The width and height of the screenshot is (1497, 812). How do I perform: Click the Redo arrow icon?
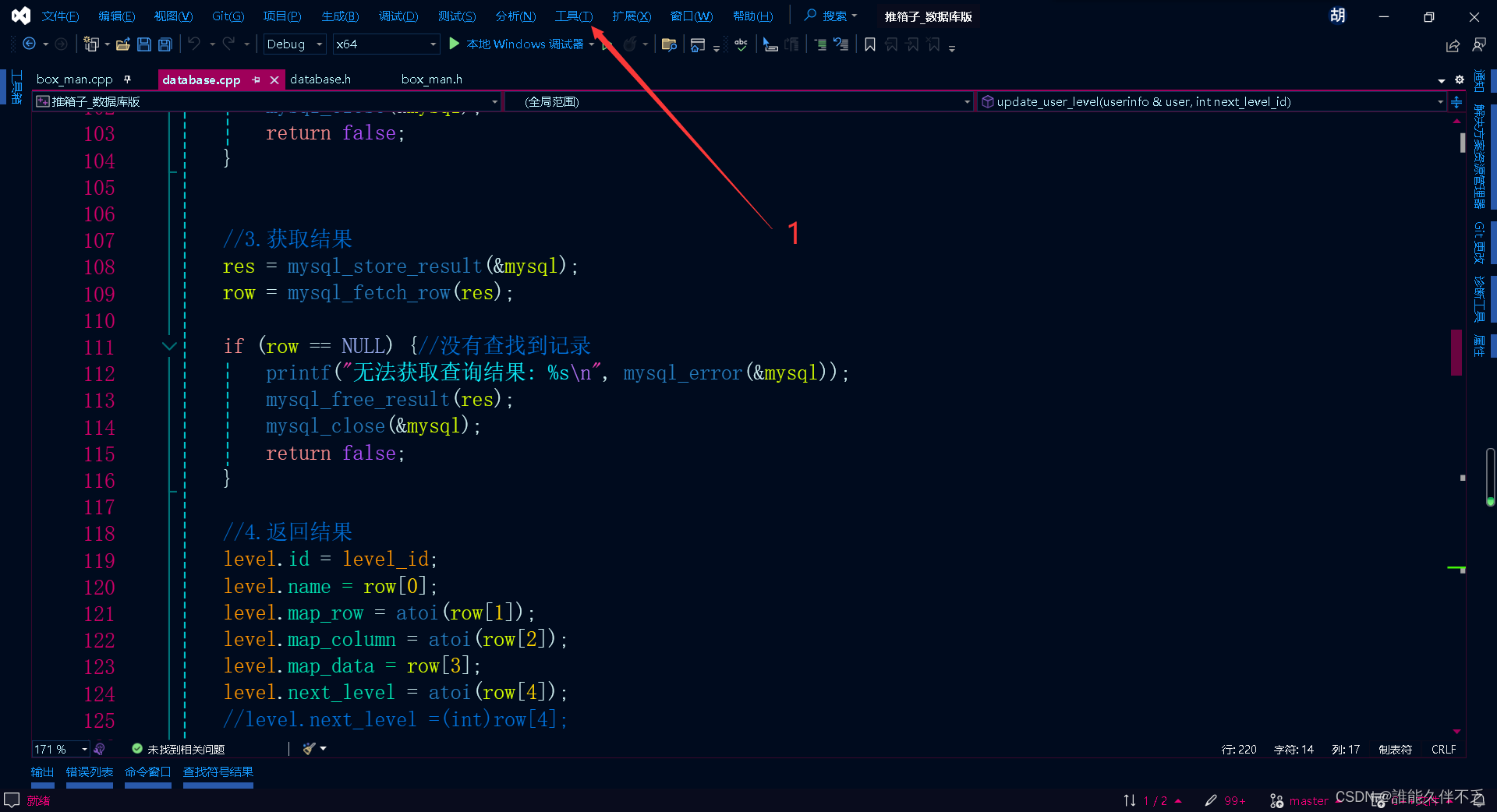(x=228, y=44)
